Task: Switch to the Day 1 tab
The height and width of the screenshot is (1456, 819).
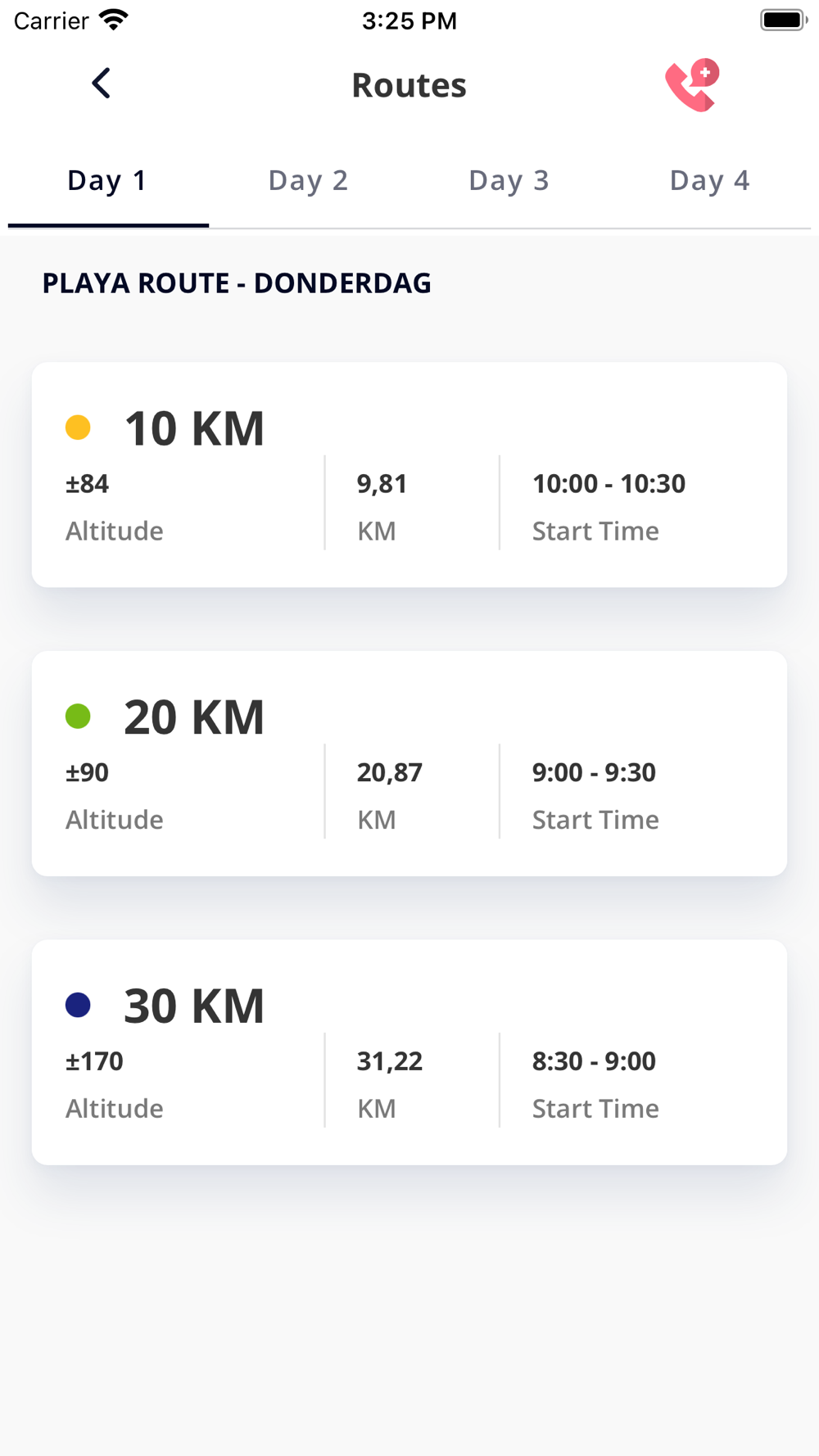Action: tap(108, 180)
